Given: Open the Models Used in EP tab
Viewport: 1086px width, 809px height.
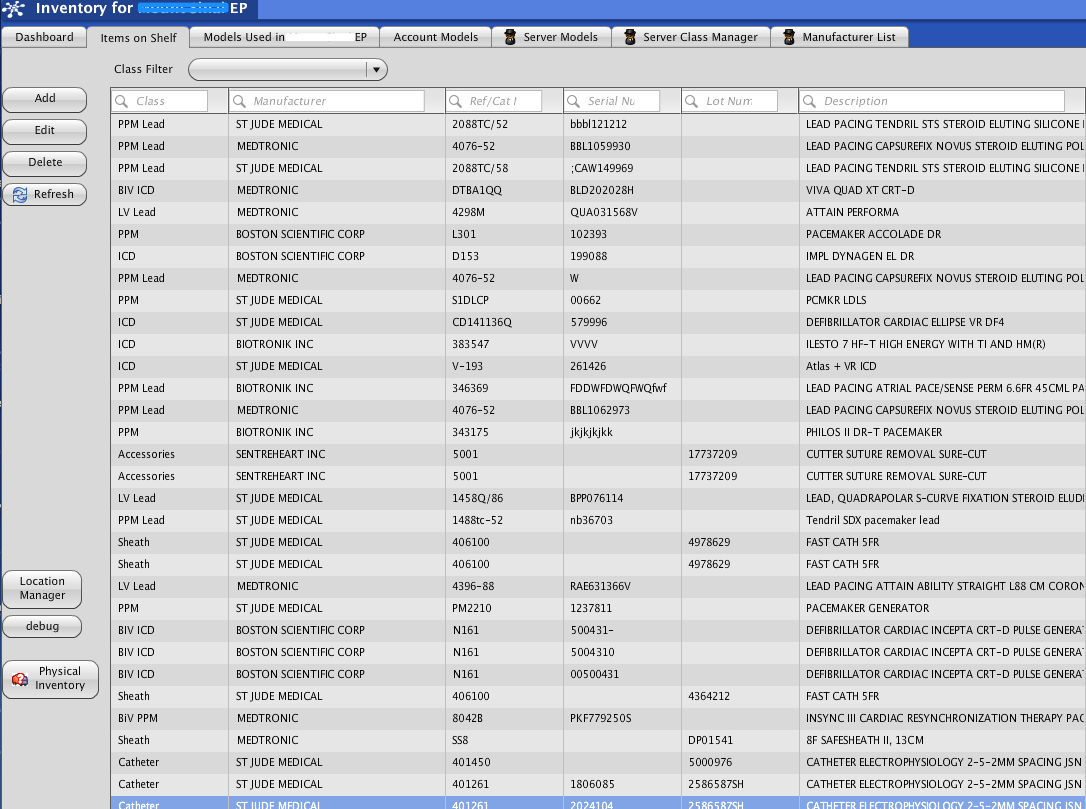Looking at the screenshot, I should pos(285,37).
